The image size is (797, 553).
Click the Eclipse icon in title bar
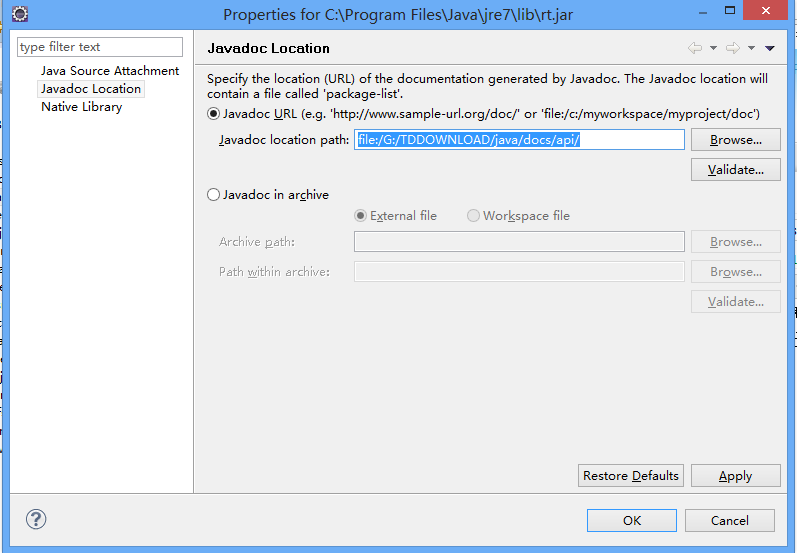20,14
